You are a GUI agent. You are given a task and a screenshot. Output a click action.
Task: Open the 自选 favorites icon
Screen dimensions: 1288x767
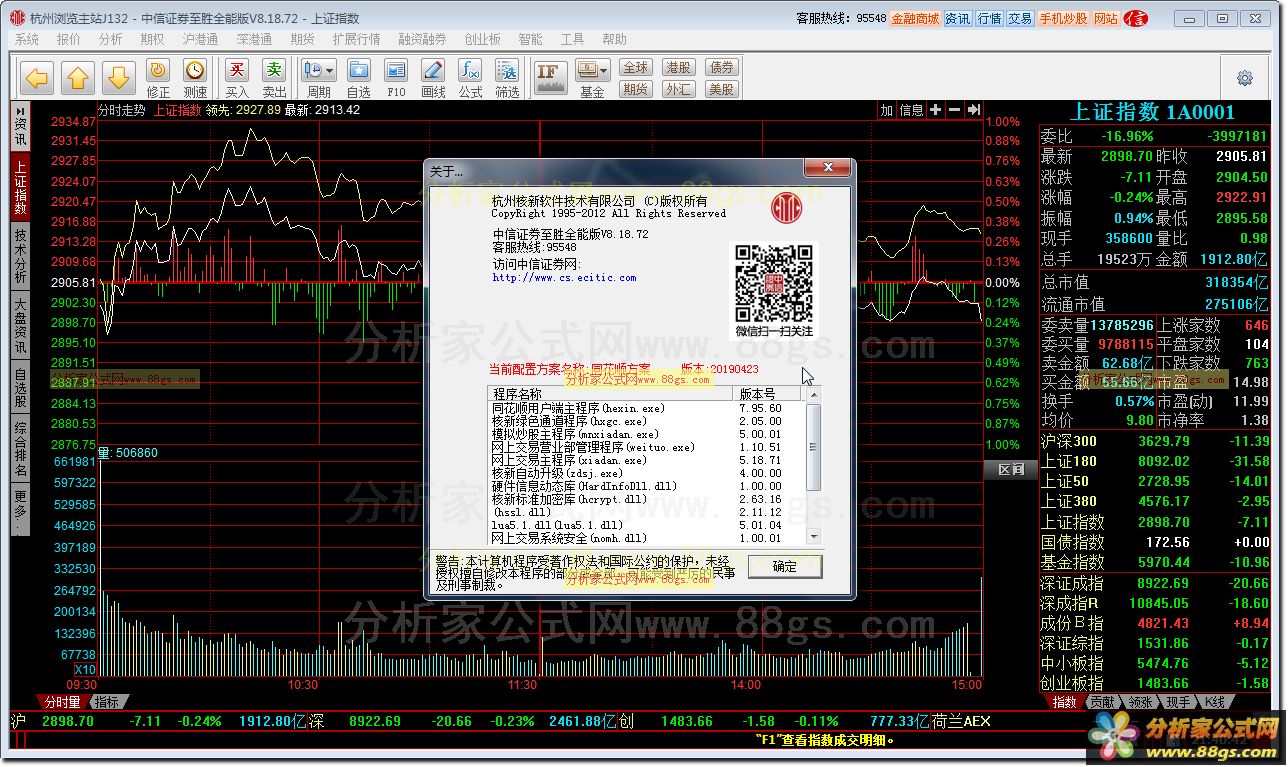(x=358, y=78)
